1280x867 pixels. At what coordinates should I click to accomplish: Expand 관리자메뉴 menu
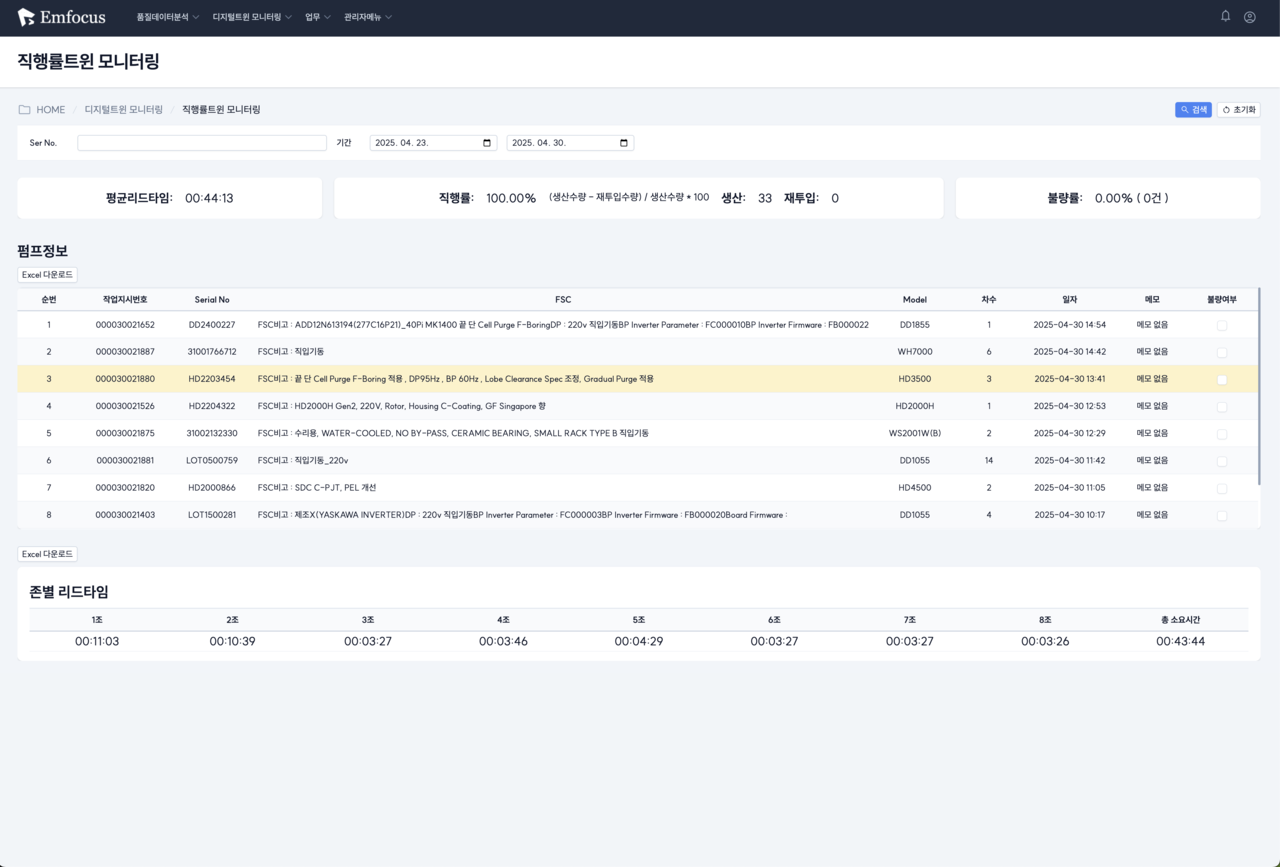pyautogui.click(x=367, y=17)
